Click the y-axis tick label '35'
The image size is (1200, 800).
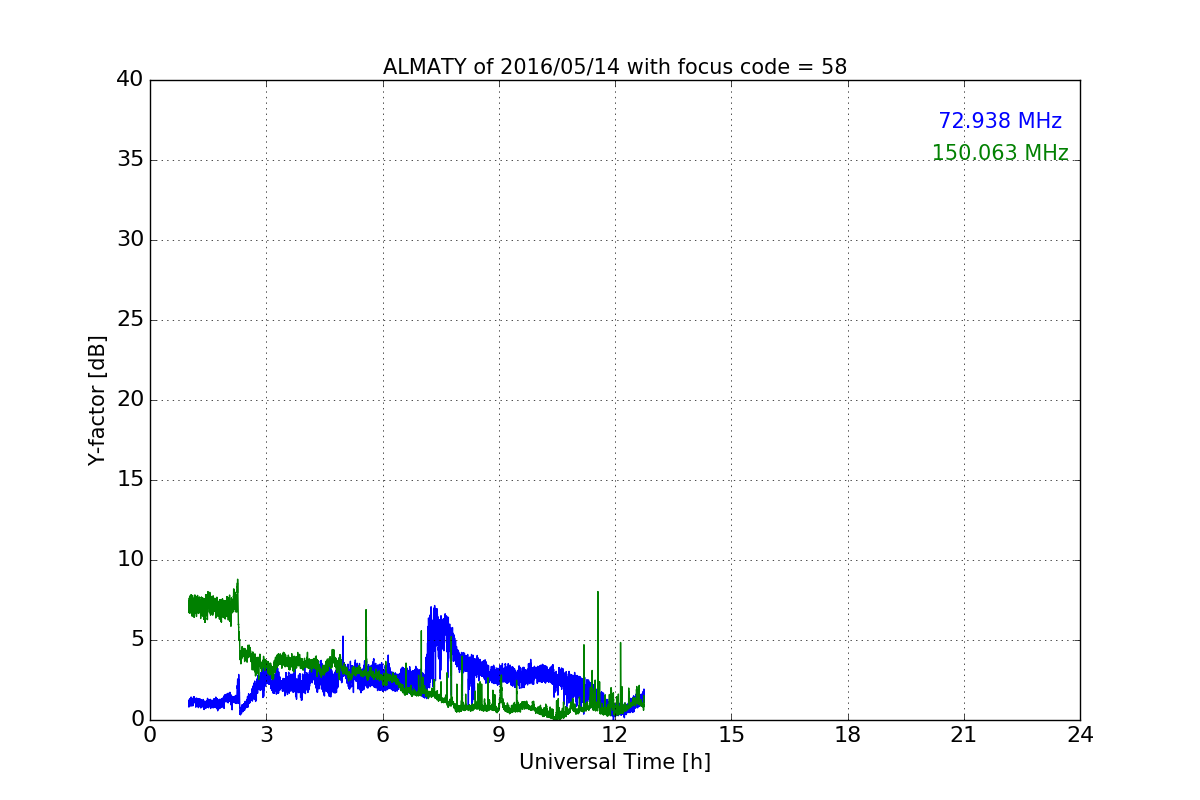[130, 160]
